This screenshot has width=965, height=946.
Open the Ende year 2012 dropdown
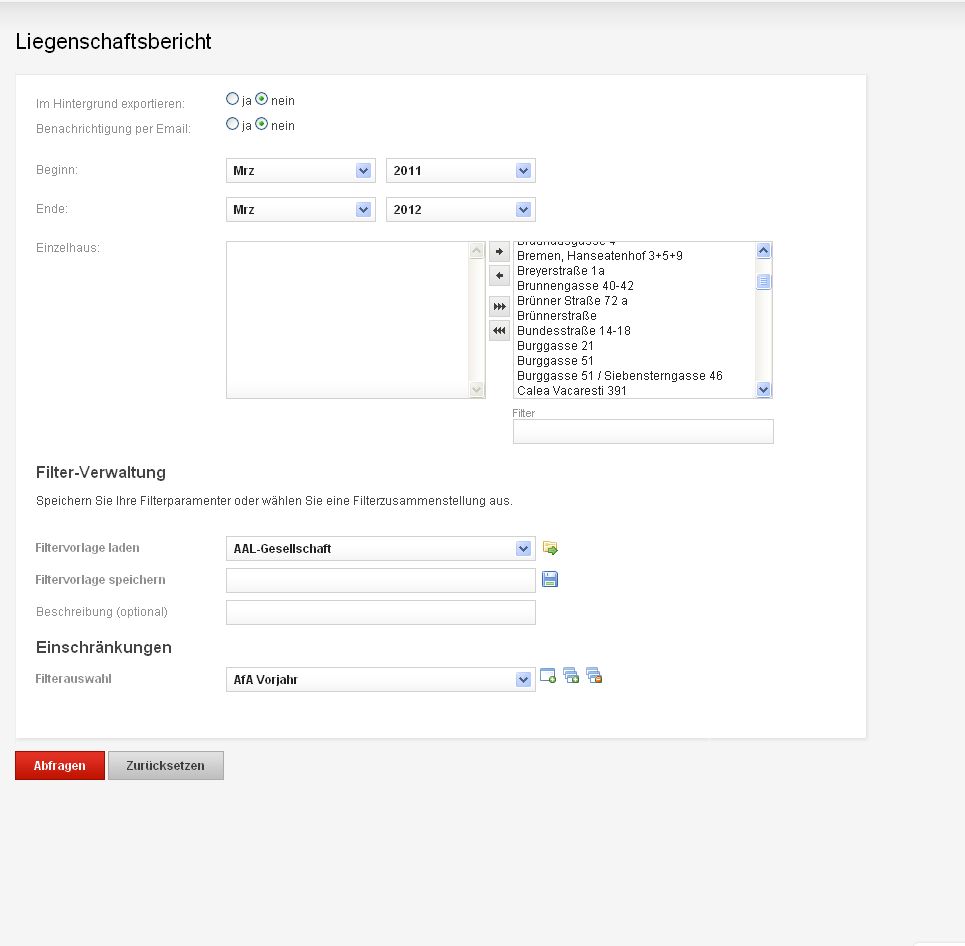[461, 209]
